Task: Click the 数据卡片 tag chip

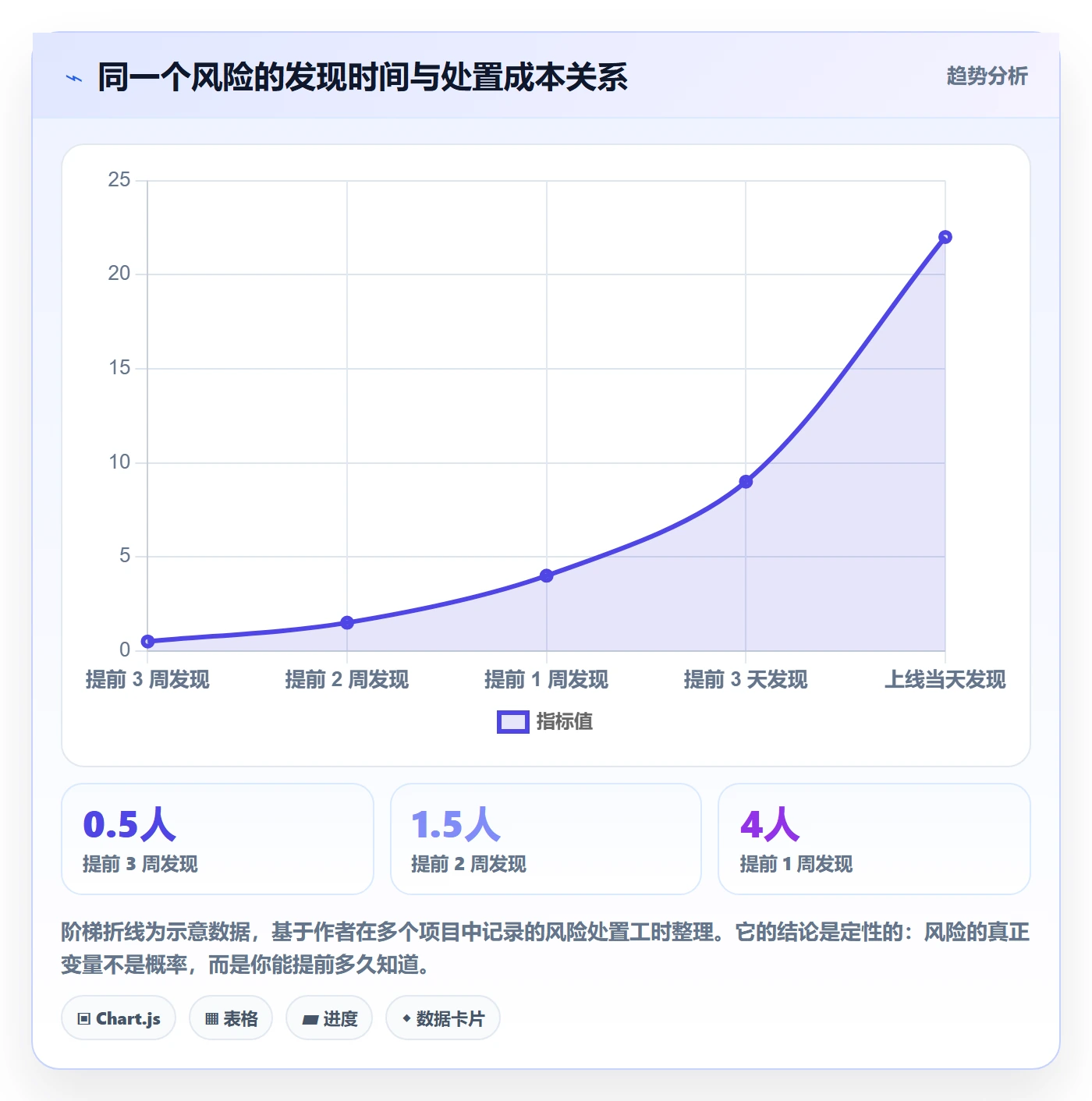Action: pyautogui.click(x=443, y=1018)
